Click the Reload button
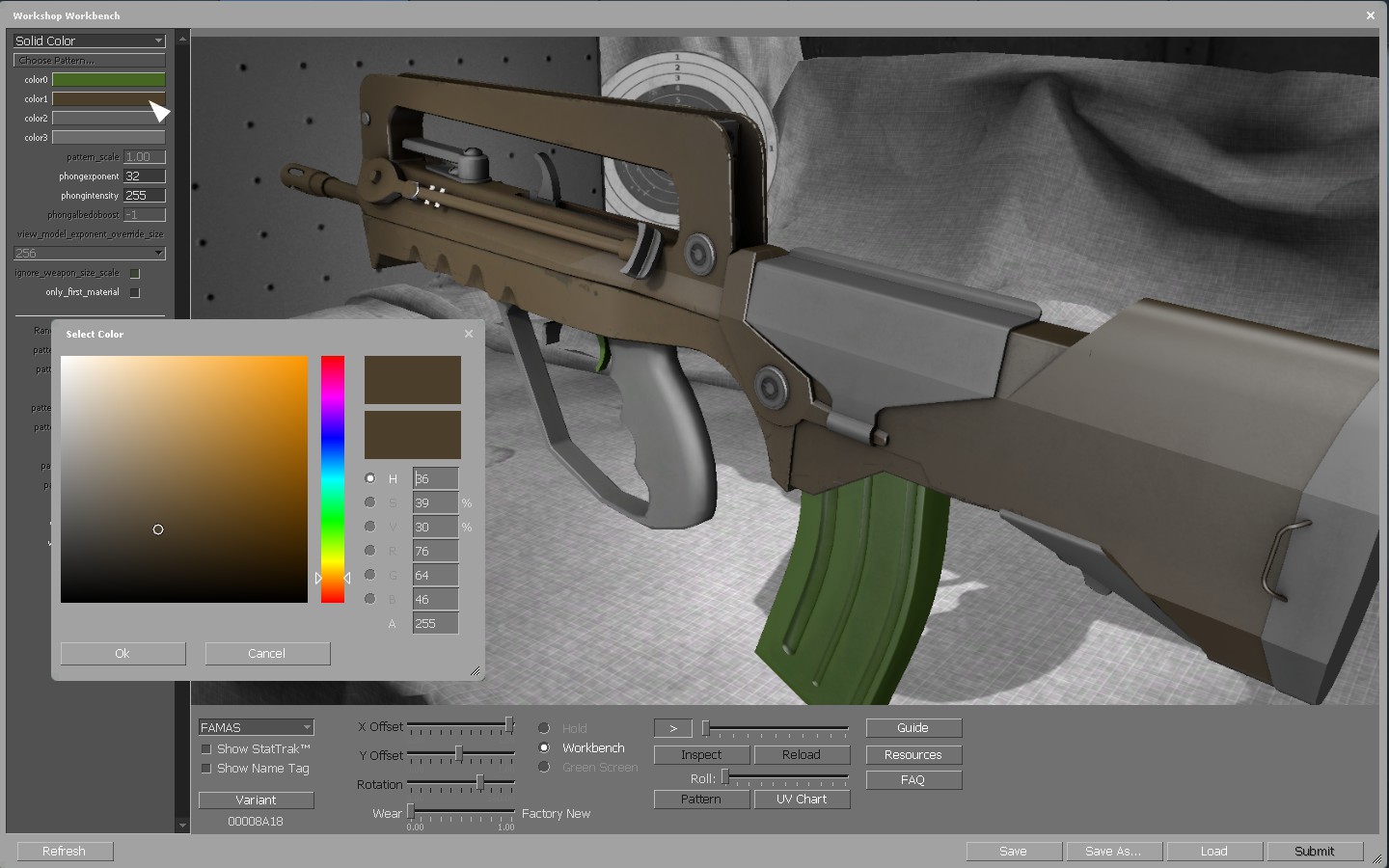The image size is (1389, 868). pos(802,755)
